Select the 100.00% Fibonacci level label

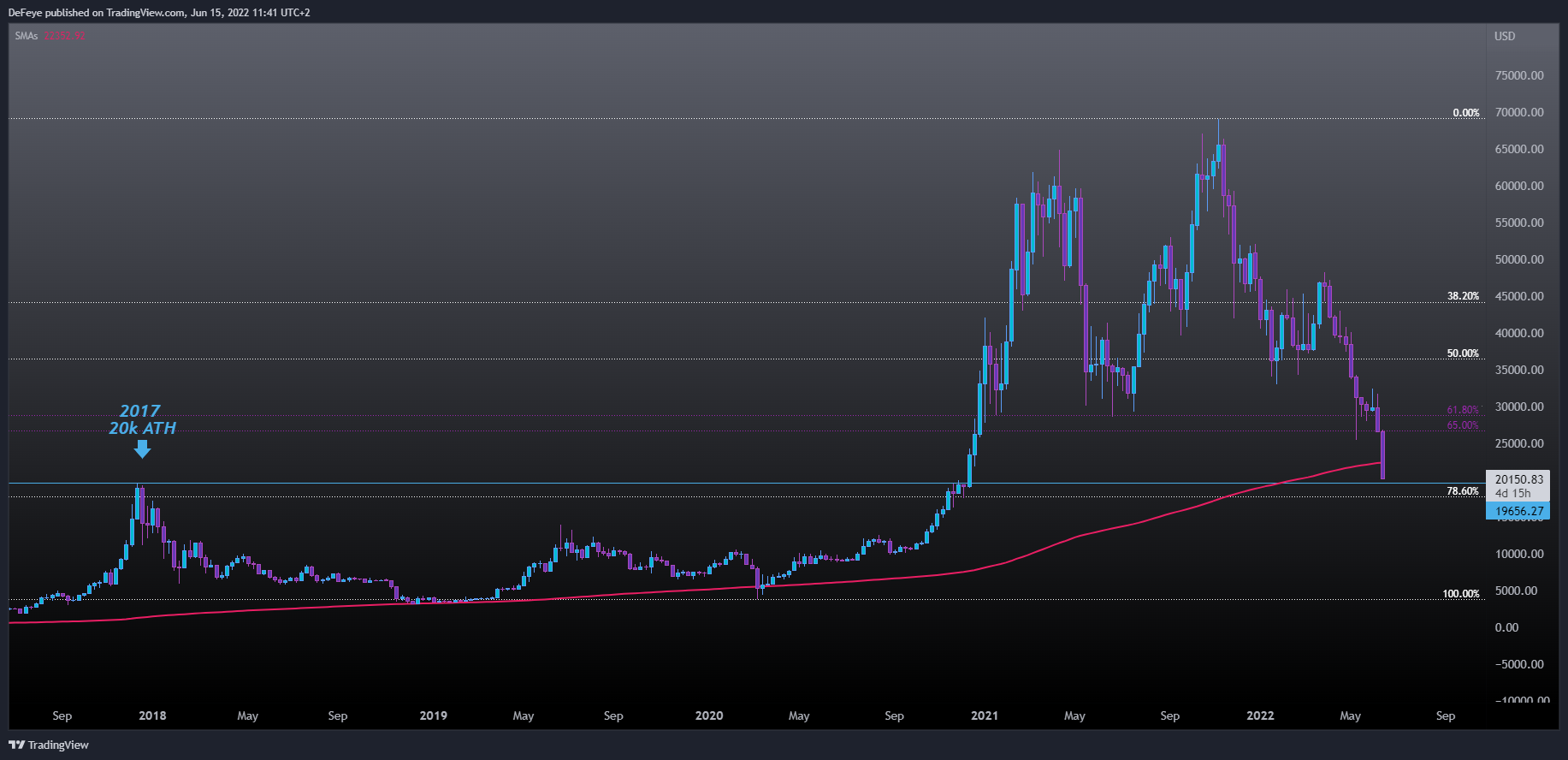point(1461,594)
